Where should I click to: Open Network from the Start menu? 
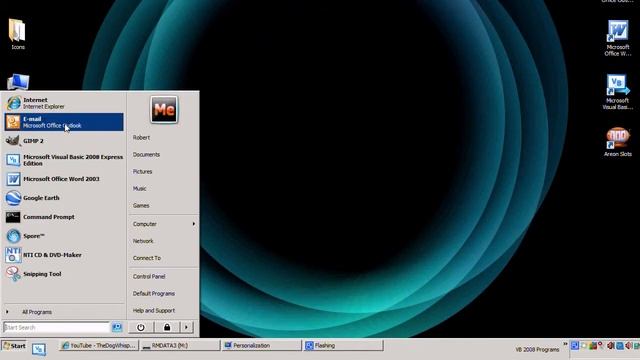click(x=143, y=241)
